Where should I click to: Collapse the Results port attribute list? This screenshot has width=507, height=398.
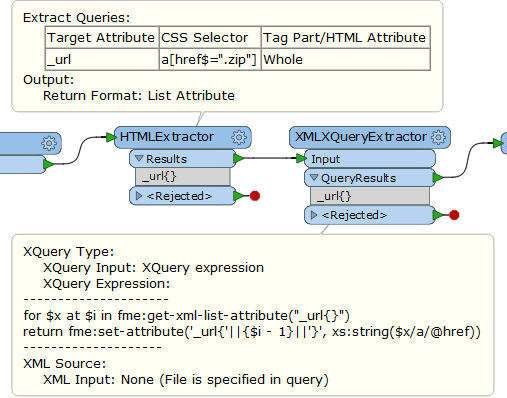pos(139,158)
